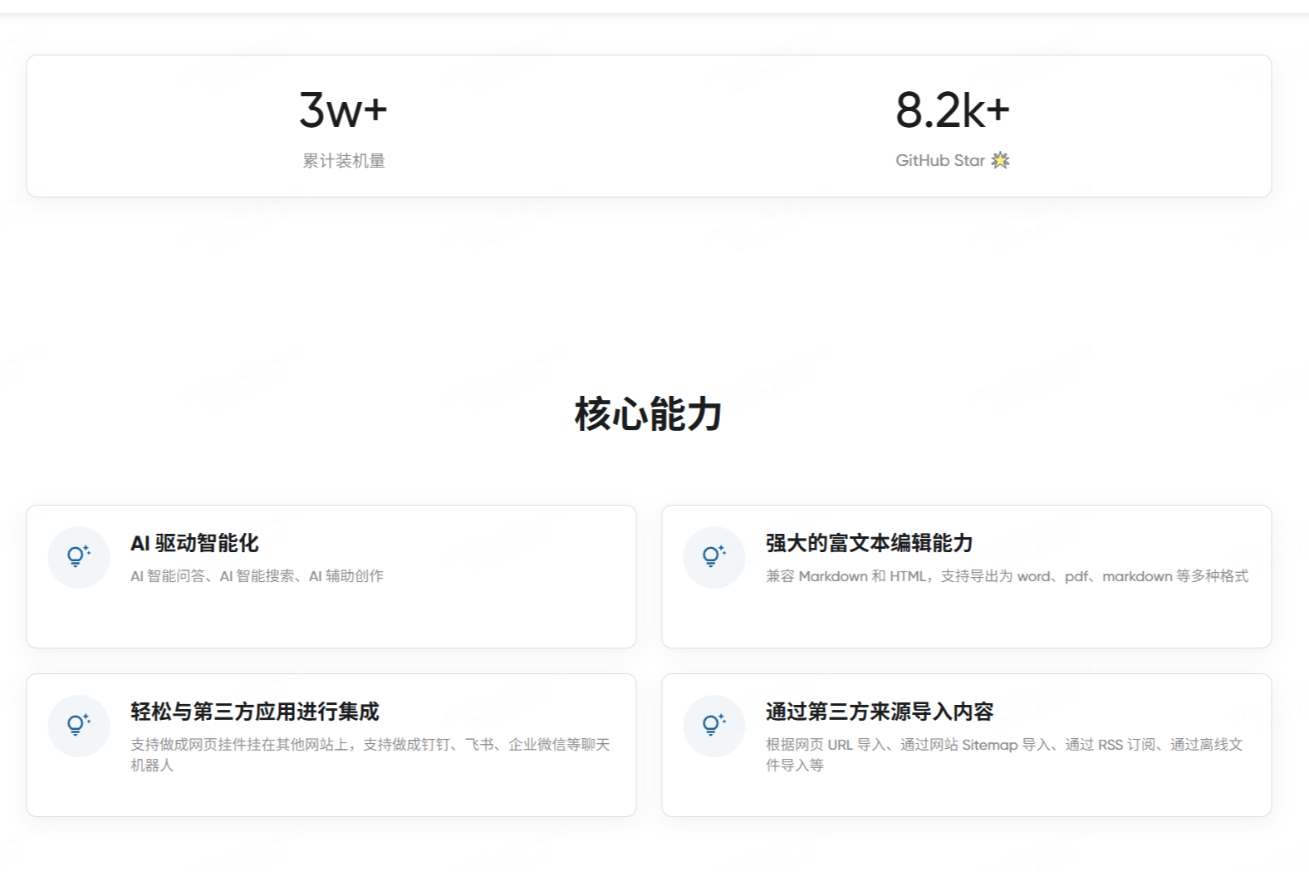Click the lightbulb icon beside 强大的富文本编辑能力
The image size is (1309, 872).
click(x=714, y=557)
